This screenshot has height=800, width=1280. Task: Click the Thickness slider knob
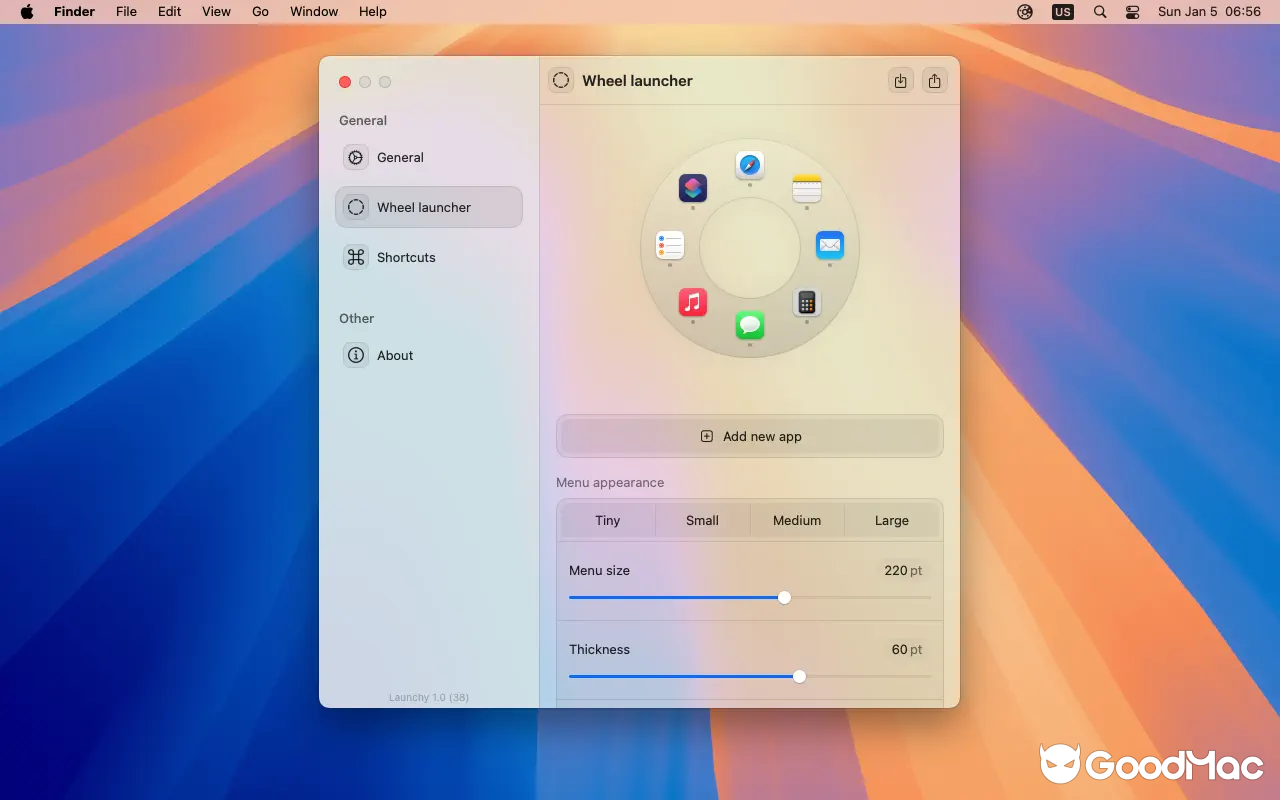click(x=799, y=676)
